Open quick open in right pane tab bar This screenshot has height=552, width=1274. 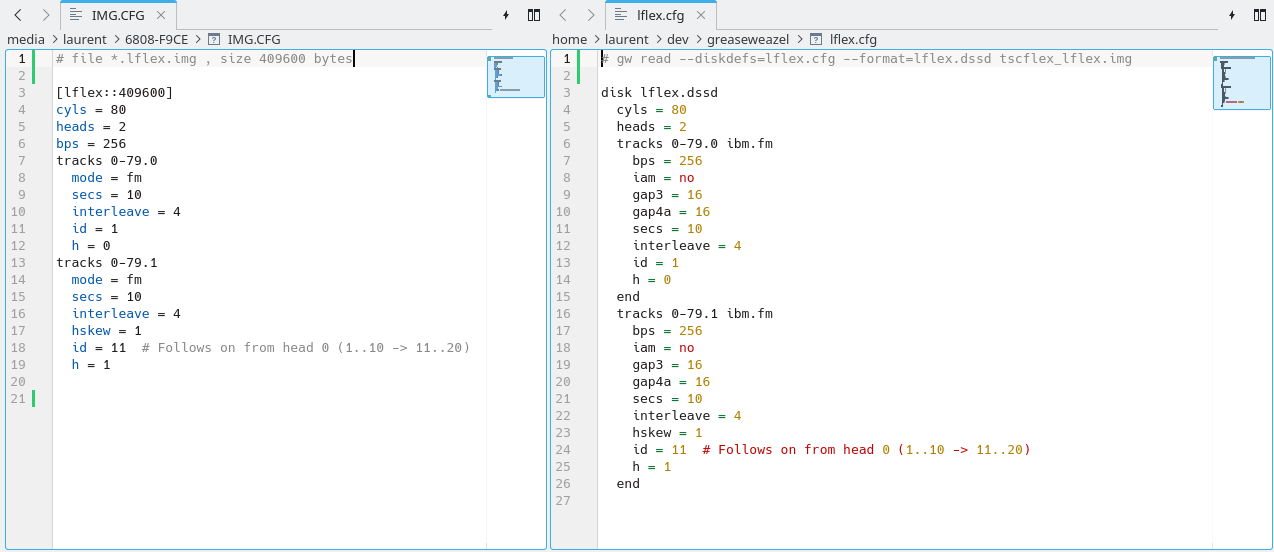pos(1231,15)
